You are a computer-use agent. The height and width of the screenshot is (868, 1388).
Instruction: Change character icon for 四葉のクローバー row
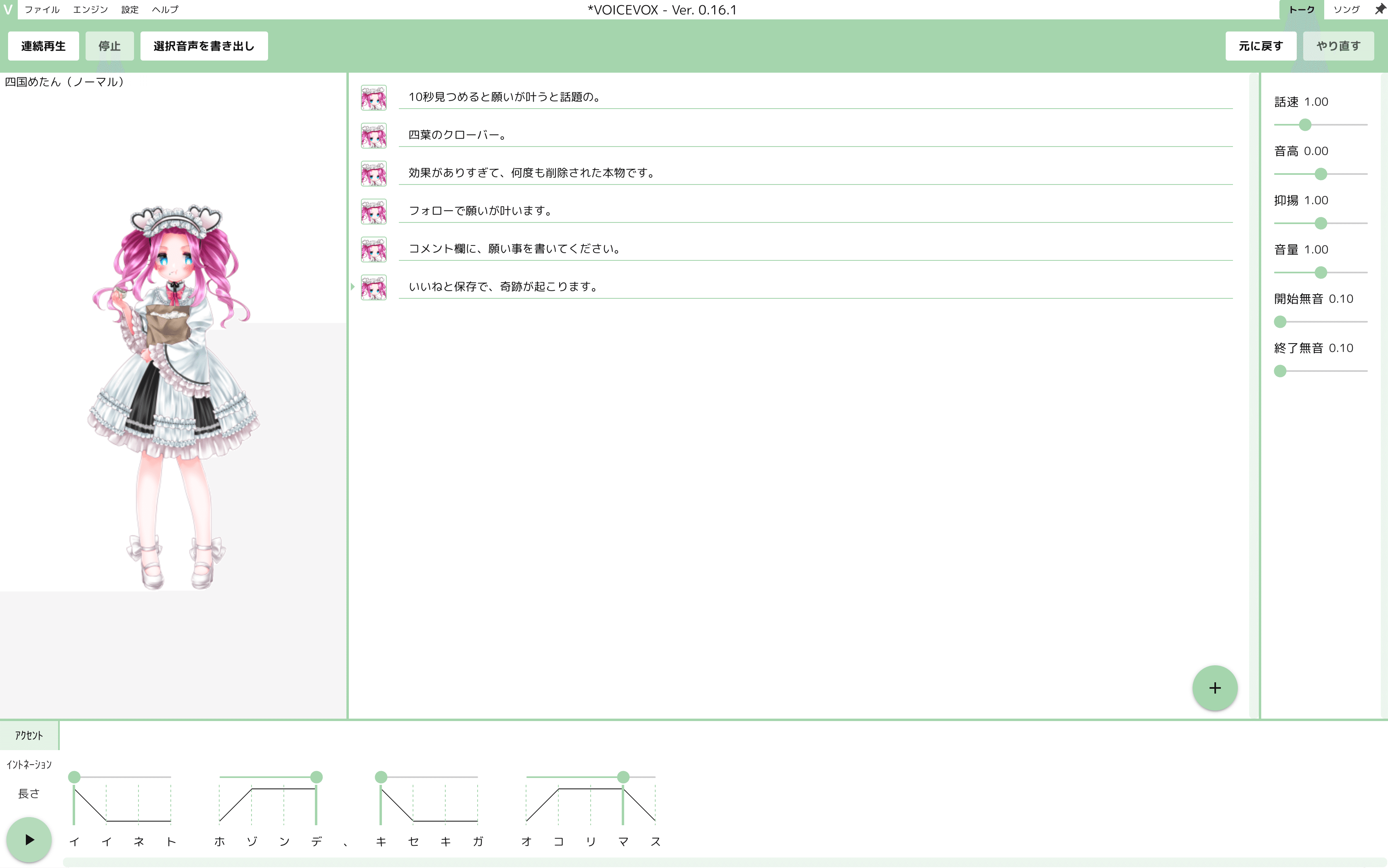(x=374, y=136)
